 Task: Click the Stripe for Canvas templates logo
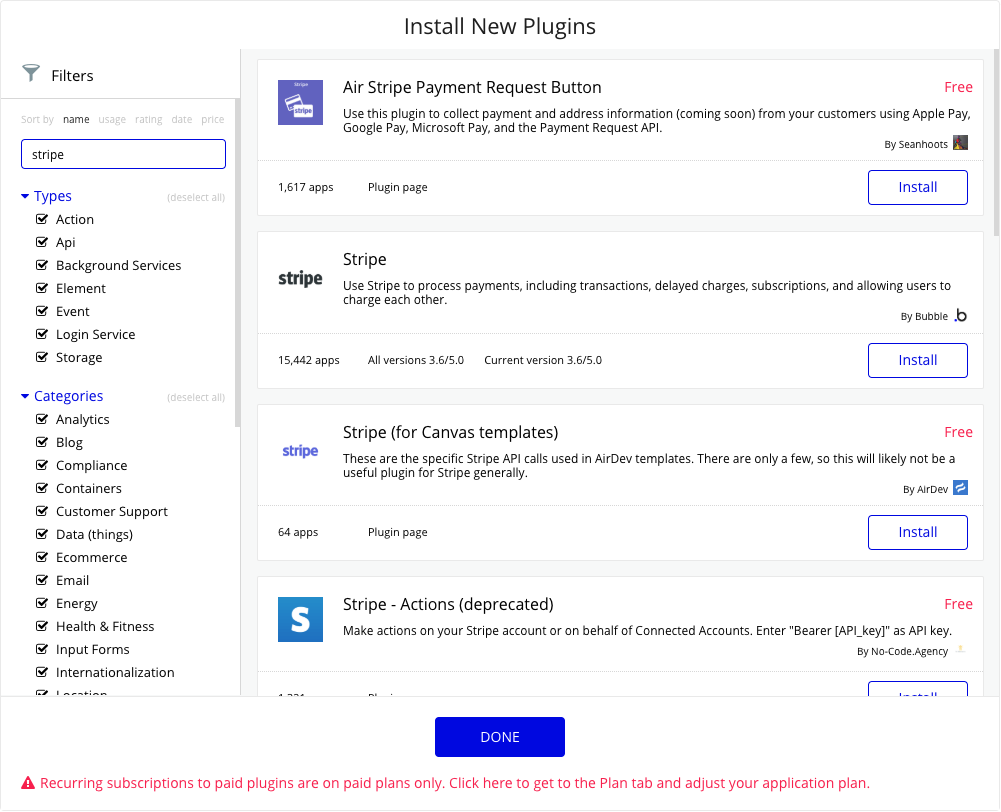300,451
